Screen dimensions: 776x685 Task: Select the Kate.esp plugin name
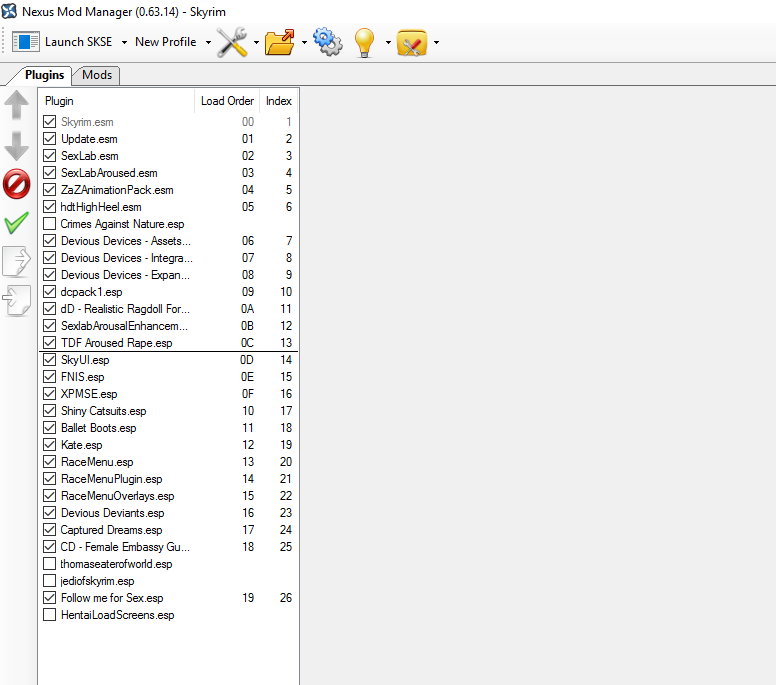tap(82, 444)
